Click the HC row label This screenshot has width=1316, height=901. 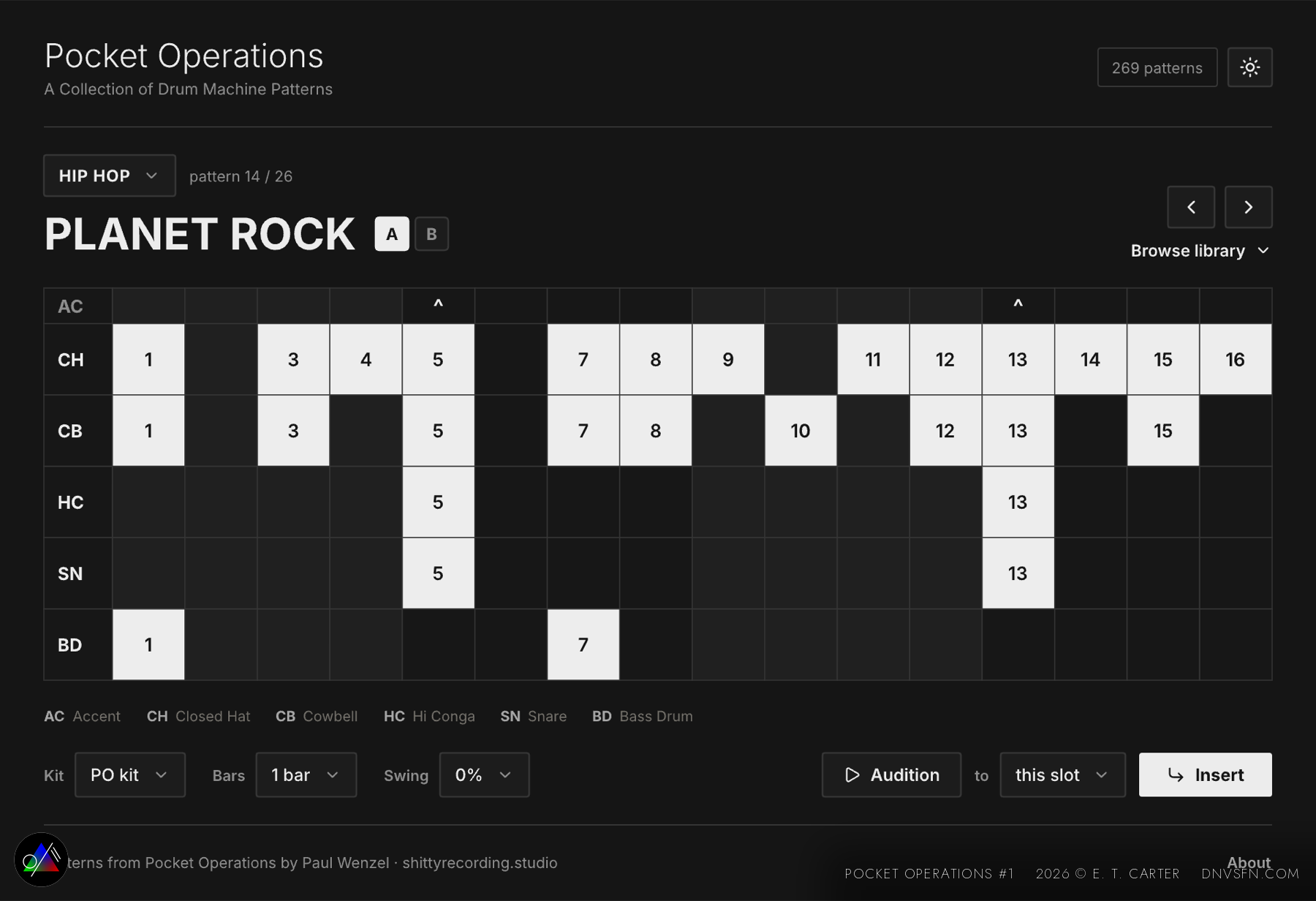click(71, 502)
